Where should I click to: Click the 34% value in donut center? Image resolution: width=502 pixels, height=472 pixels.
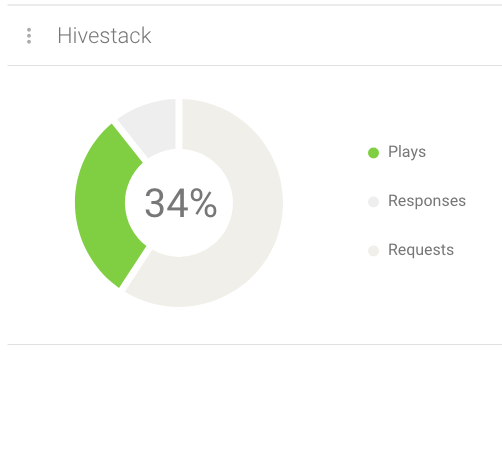coord(181,203)
